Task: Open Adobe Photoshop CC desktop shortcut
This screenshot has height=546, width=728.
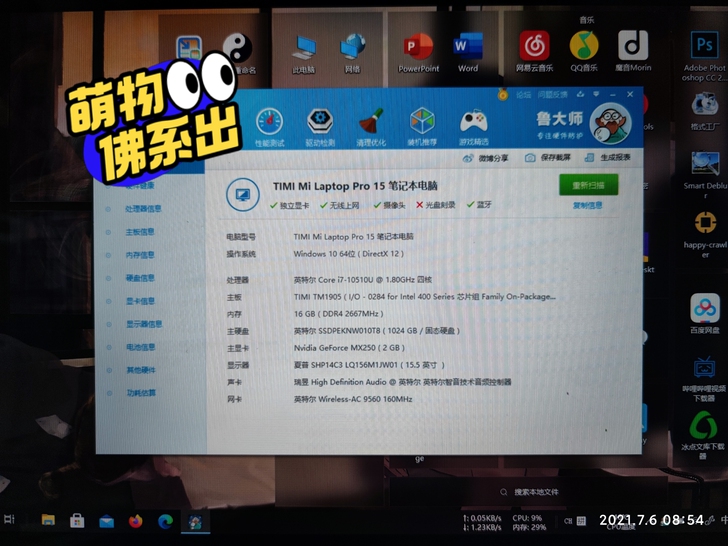Action: pyautogui.click(x=704, y=56)
